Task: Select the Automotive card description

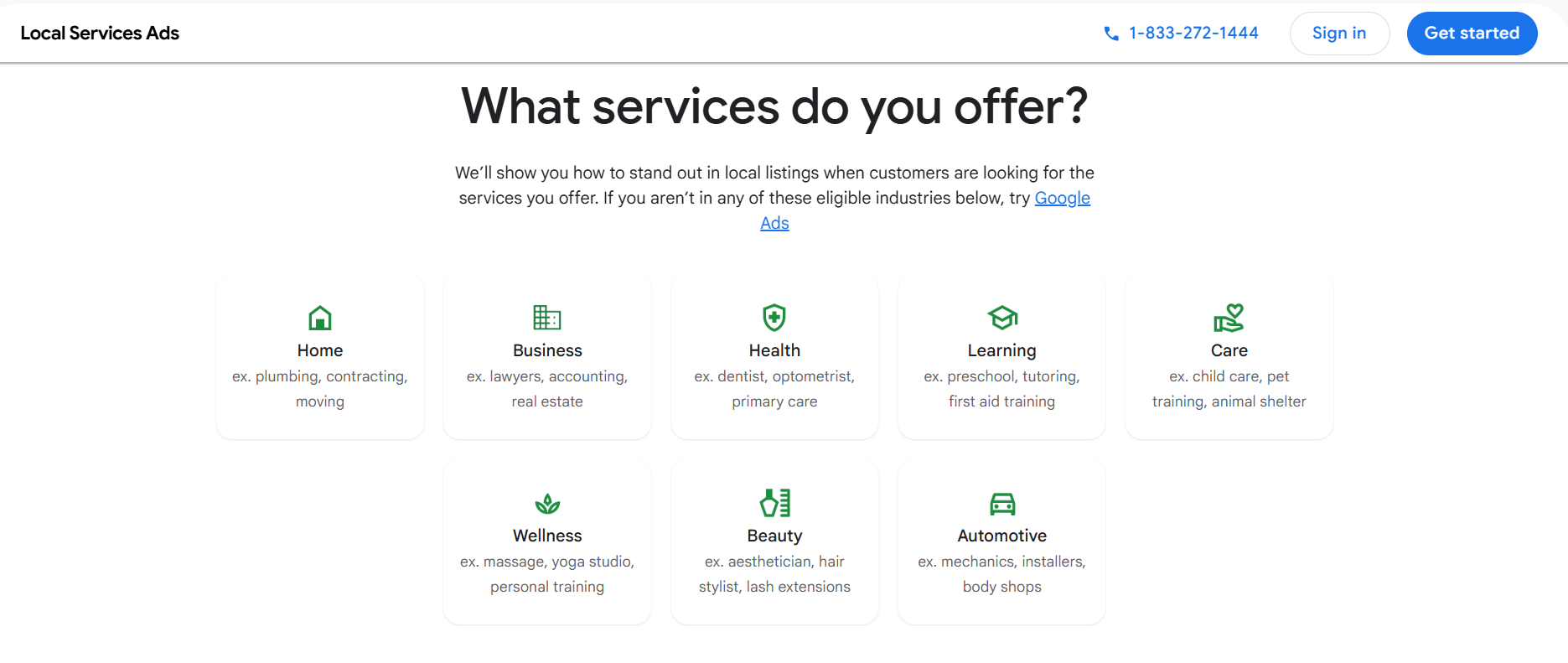Action: pos(1001,574)
